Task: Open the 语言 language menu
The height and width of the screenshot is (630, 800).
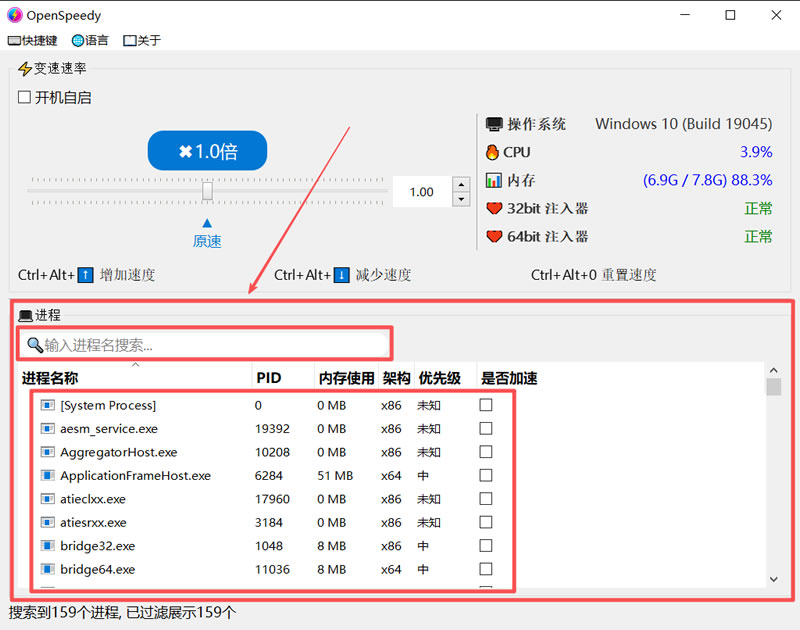Action: 90,40
